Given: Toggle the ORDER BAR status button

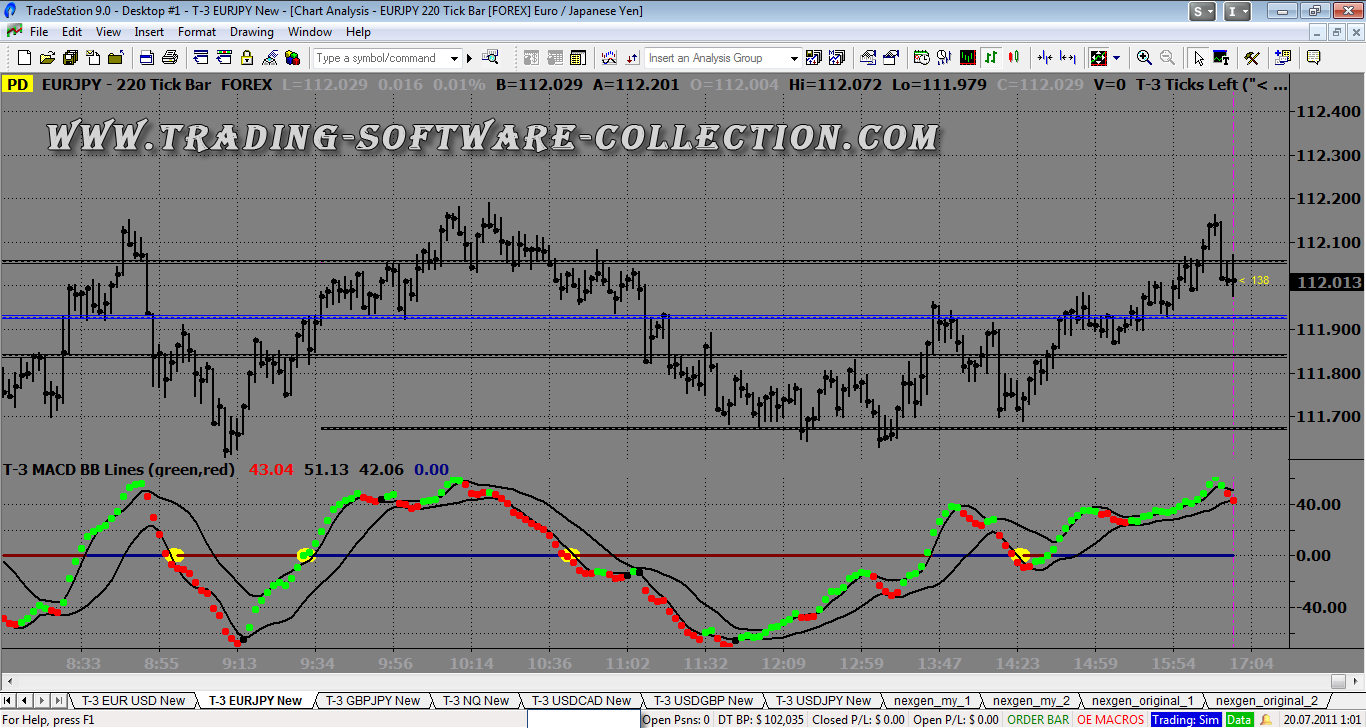Looking at the screenshot, I should (x=1038, y=719).
